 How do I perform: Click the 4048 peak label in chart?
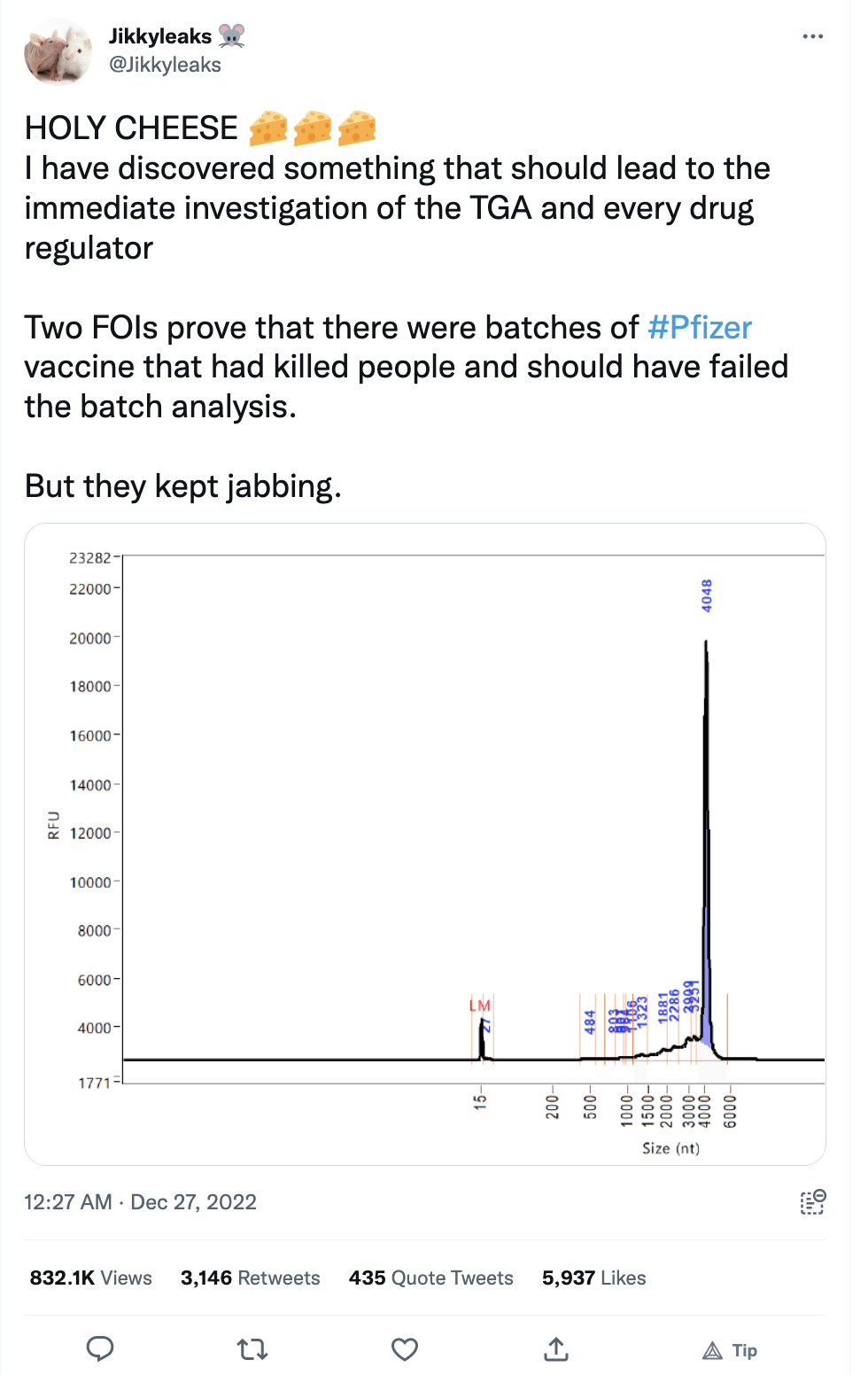707,595
